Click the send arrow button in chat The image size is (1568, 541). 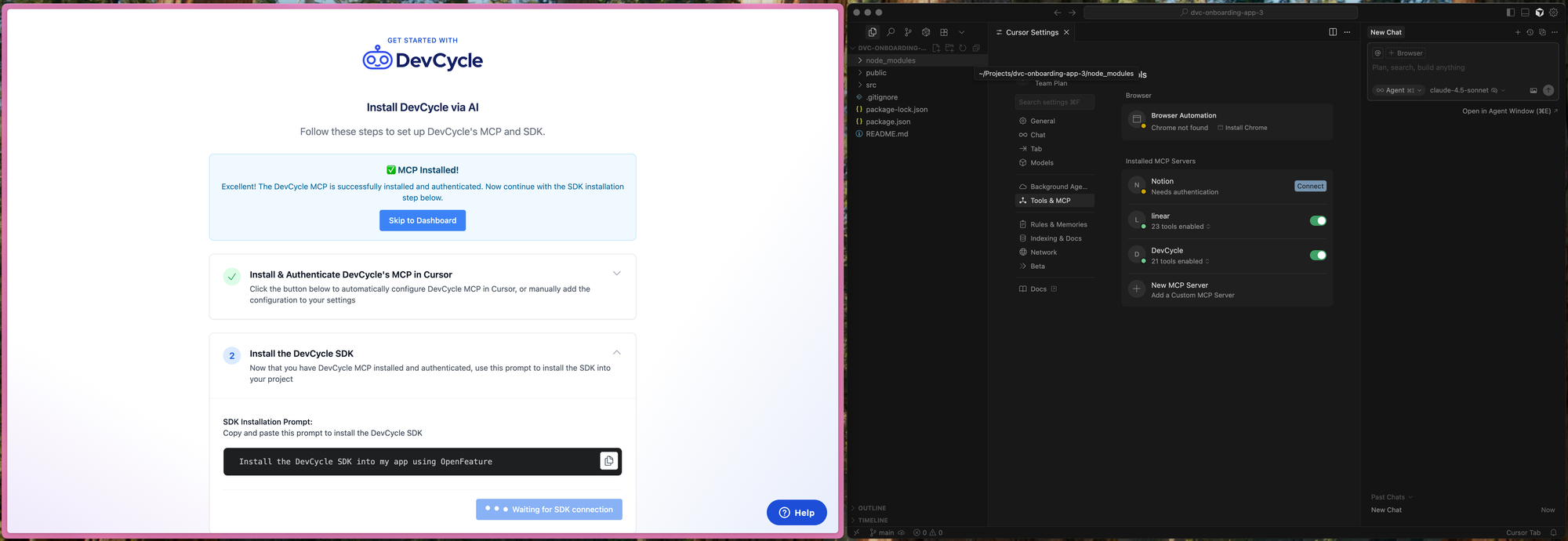pos(1548,90)
